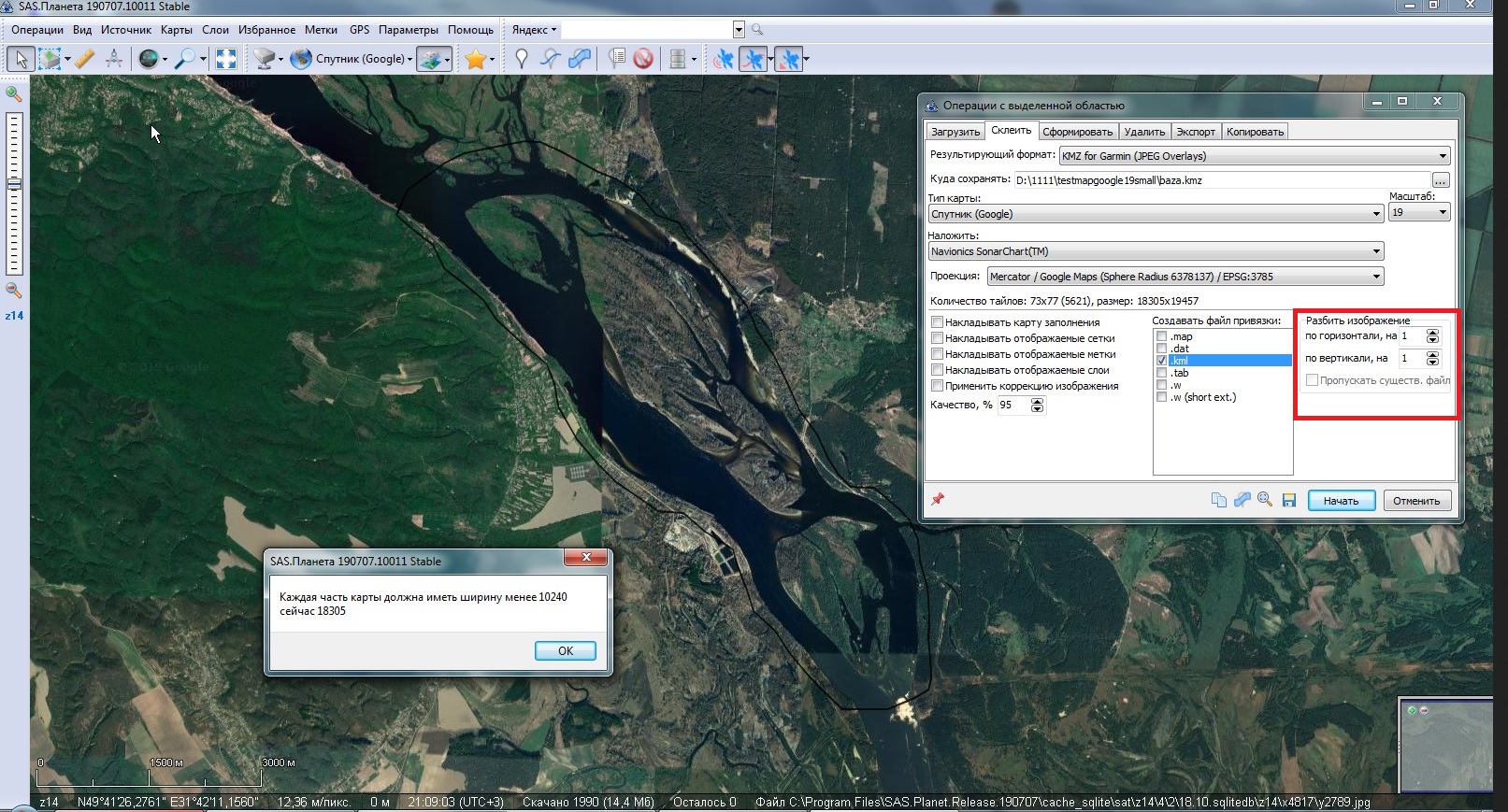Click the yellow star favorites icon

tap(475, 59)
